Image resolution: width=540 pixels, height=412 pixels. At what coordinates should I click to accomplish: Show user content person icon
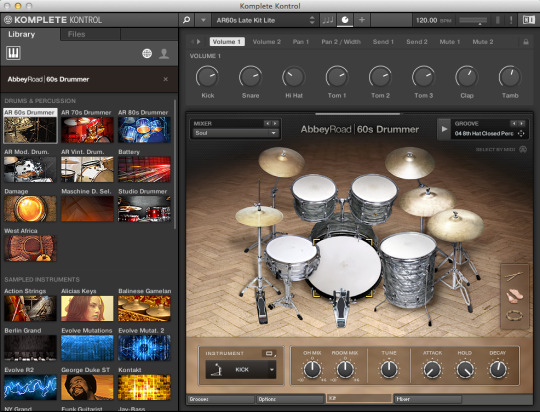point(164,53)
